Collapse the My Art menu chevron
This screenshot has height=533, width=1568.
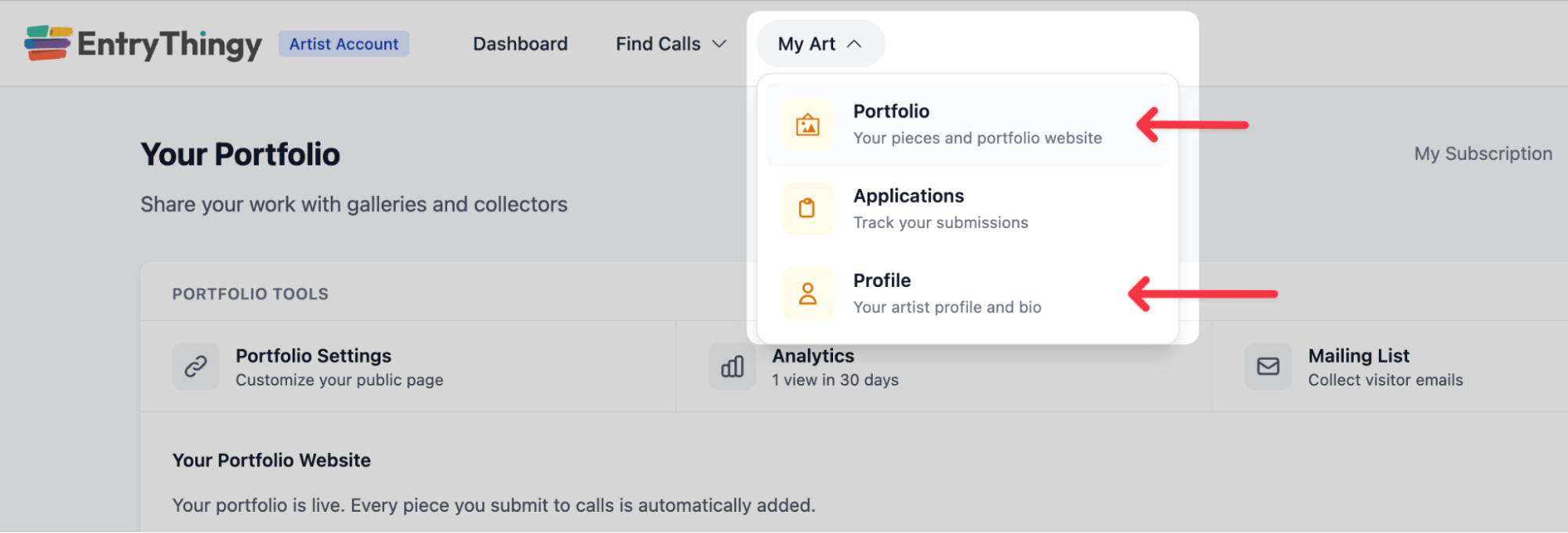click(x=854, y=44)
